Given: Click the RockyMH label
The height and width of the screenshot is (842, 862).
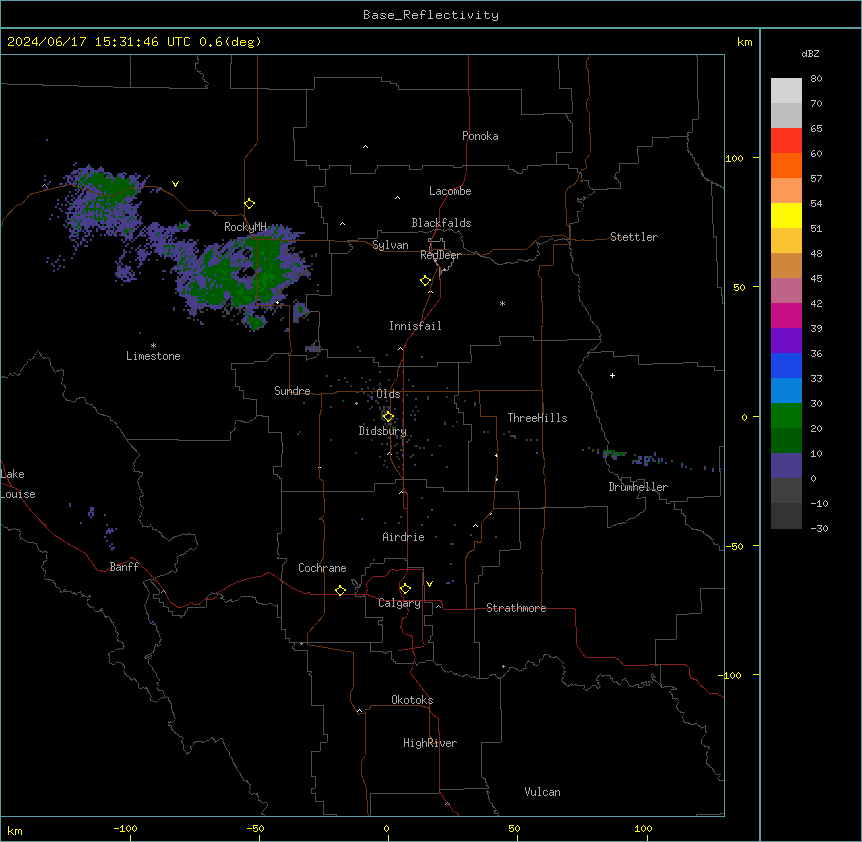Looking at the screenshot, I should 245,226.
